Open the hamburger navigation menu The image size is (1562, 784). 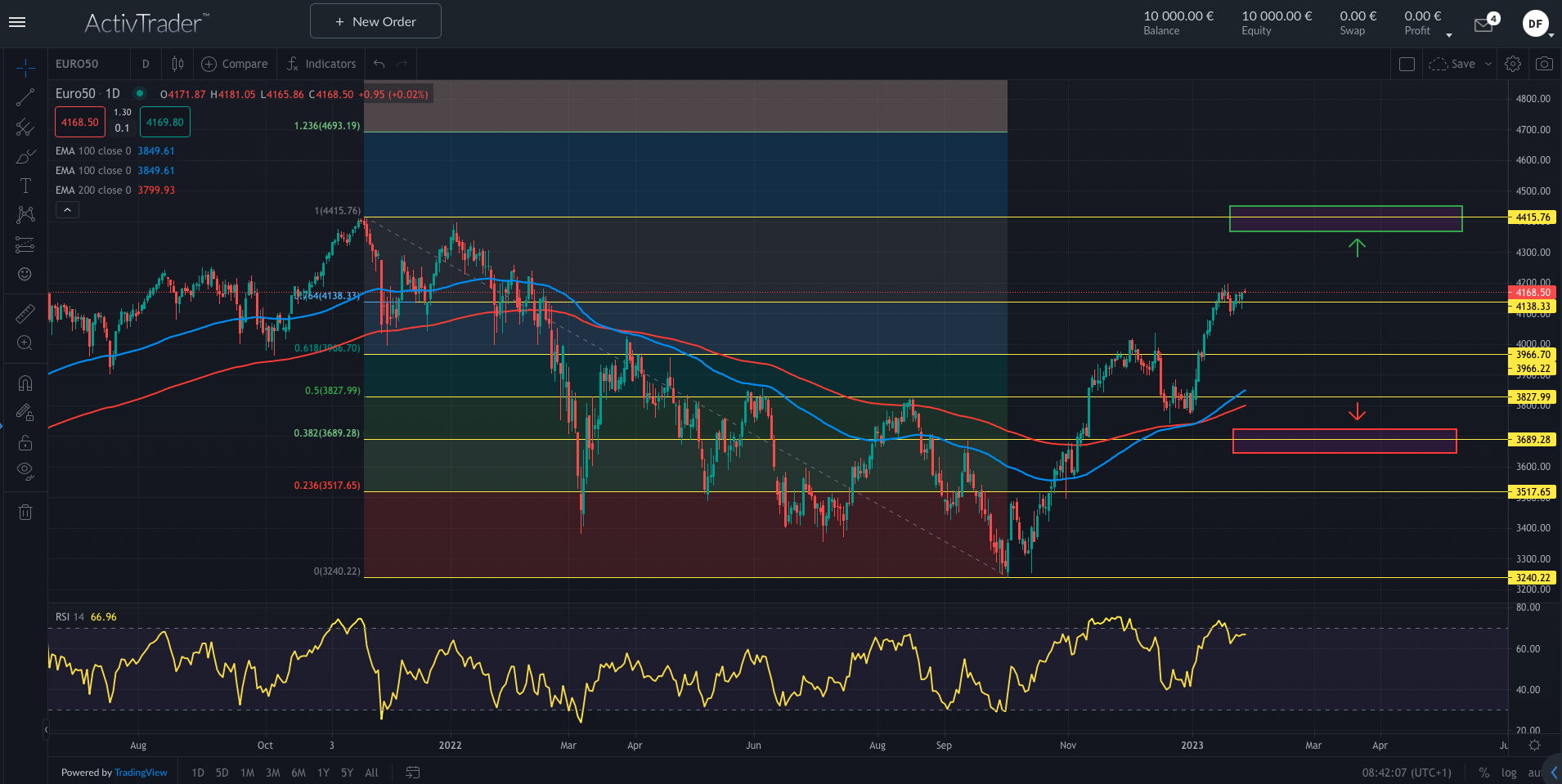coord(16,22)
